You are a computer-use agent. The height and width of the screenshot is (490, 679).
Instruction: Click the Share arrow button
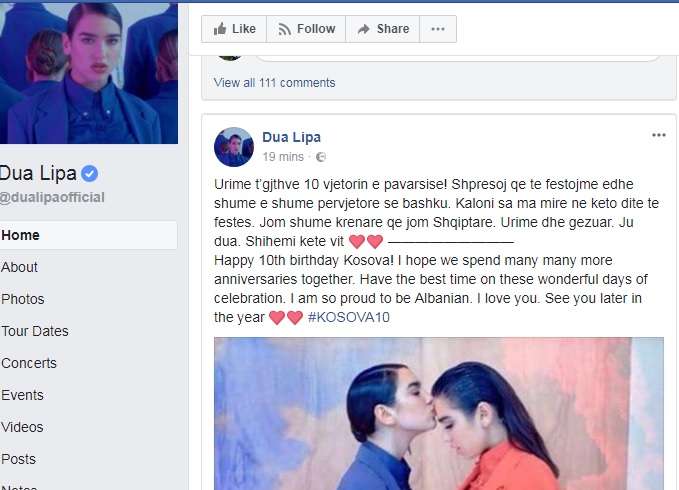383,29
